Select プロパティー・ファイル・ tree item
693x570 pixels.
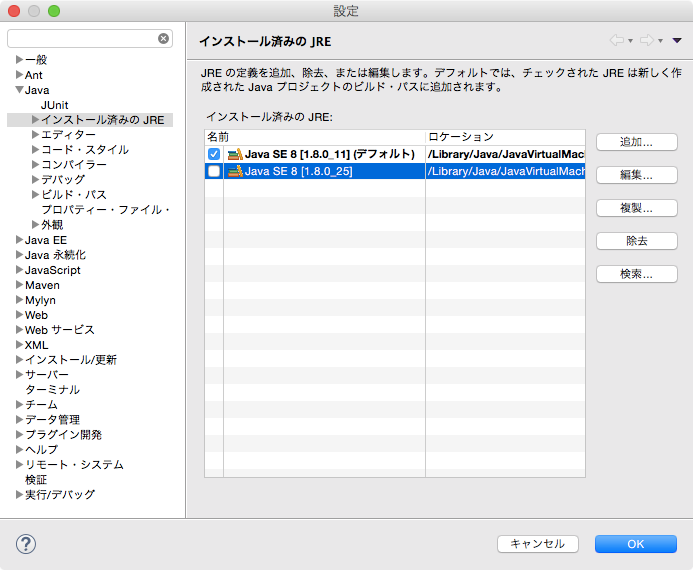tap(106, 209)
